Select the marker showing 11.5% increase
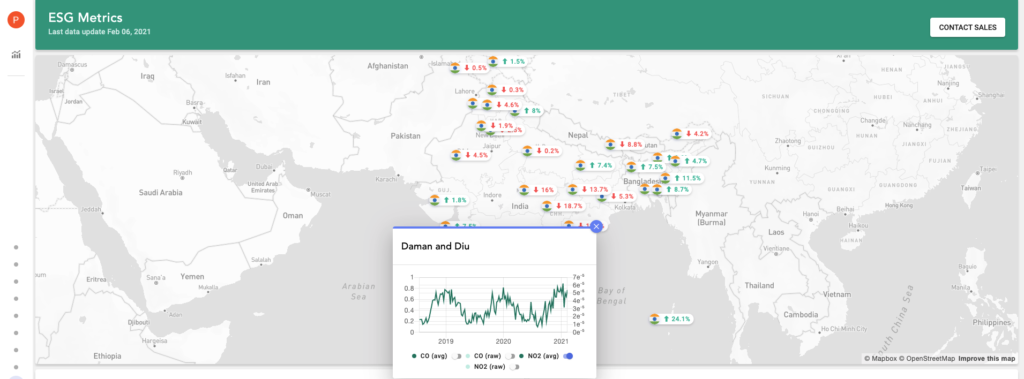Screen dimensions: 1024x379 680,178
